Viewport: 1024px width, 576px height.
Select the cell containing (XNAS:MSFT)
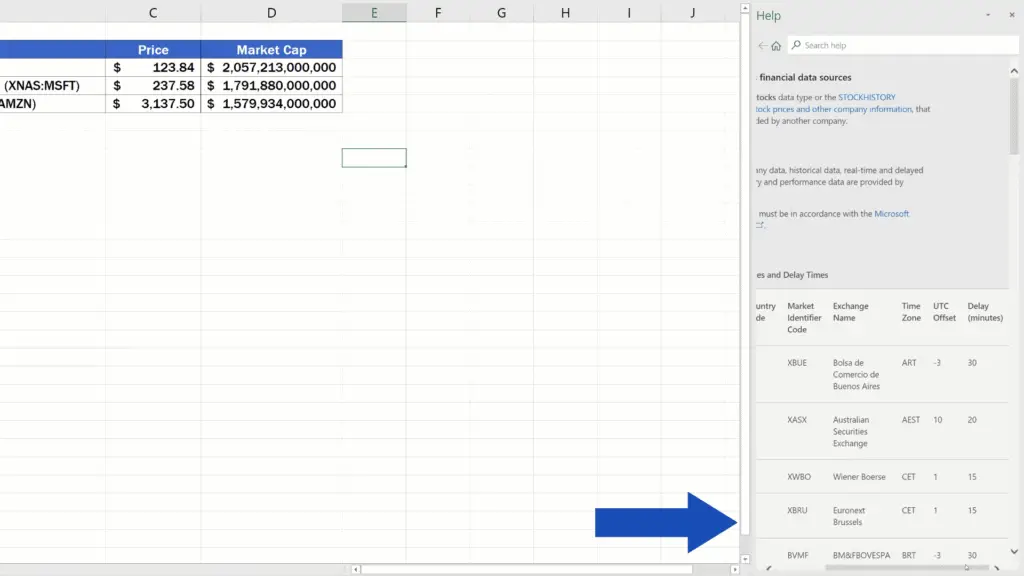coord(45,85)
